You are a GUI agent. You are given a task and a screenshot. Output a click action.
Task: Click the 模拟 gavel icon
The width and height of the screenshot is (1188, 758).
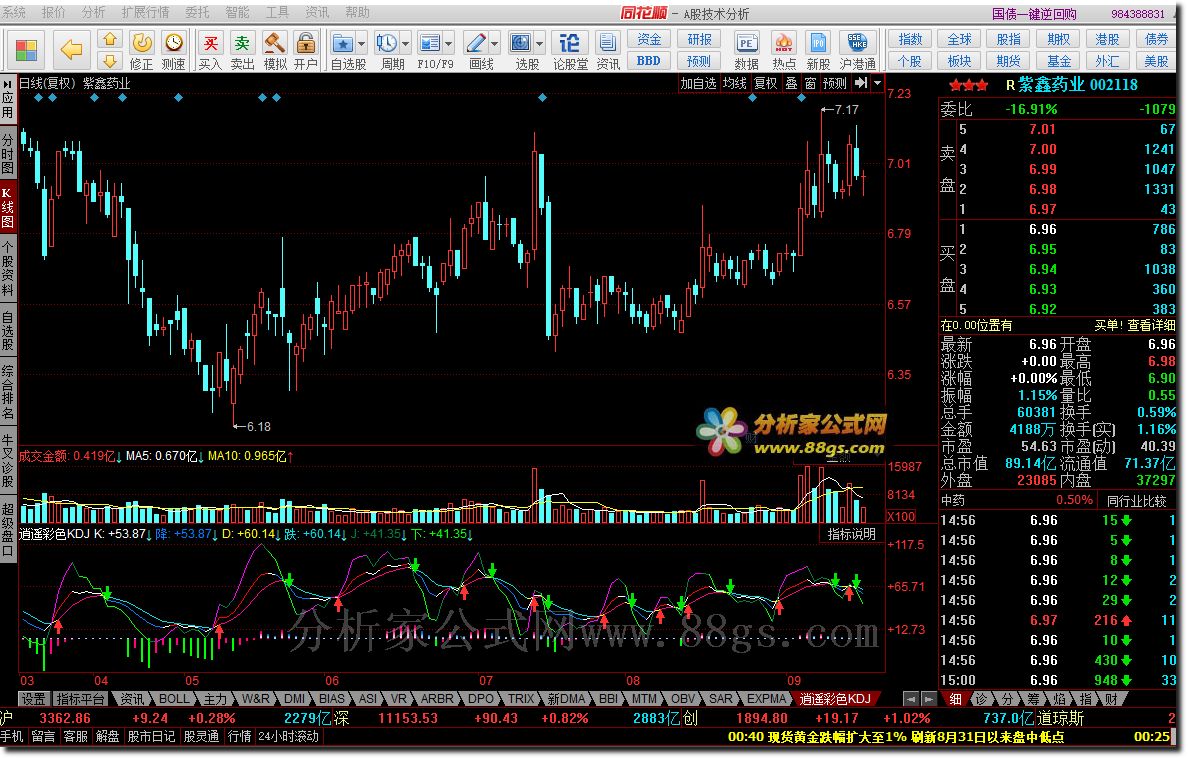click(x=275, y=43)
